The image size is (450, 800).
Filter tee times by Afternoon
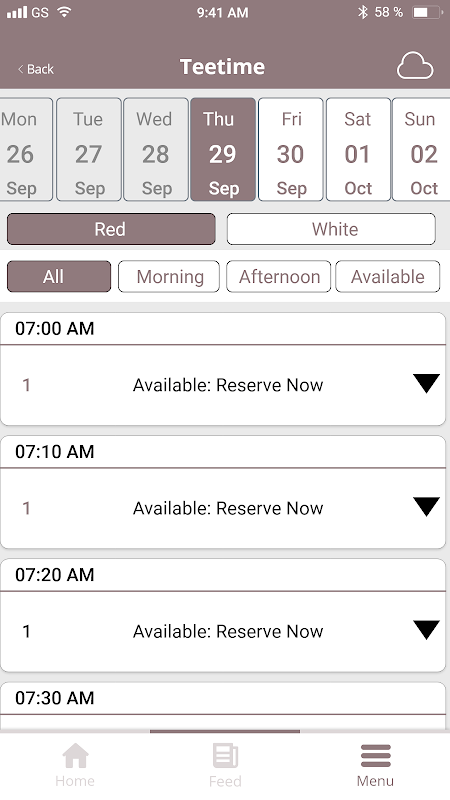(279, 277)
